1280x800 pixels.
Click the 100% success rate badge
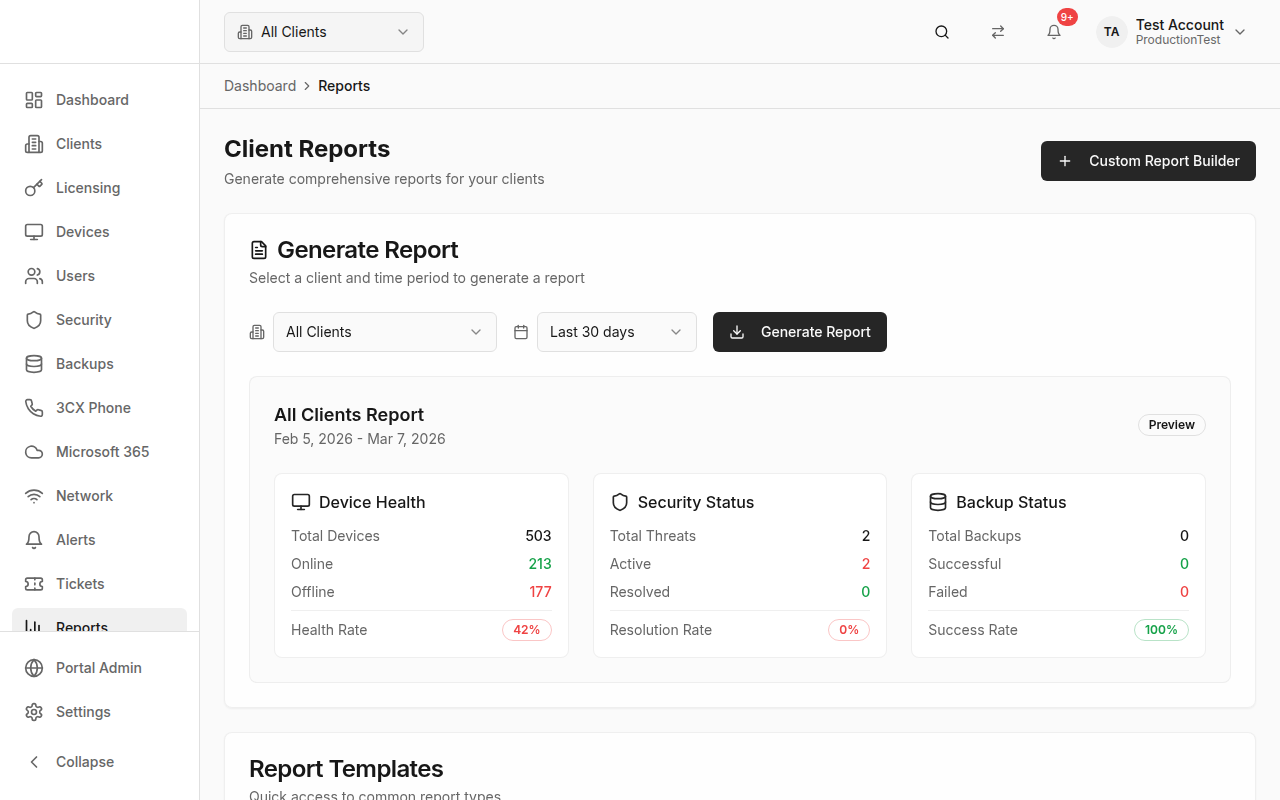click(x=1161, y=630)
